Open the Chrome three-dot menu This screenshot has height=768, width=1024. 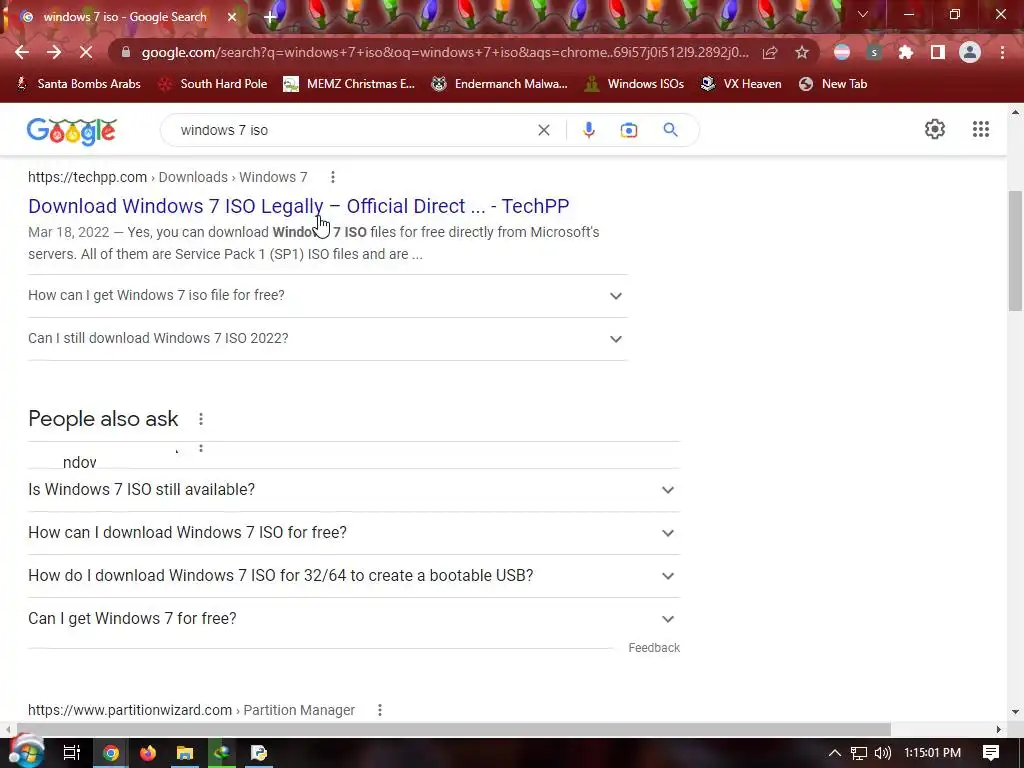1002,52
